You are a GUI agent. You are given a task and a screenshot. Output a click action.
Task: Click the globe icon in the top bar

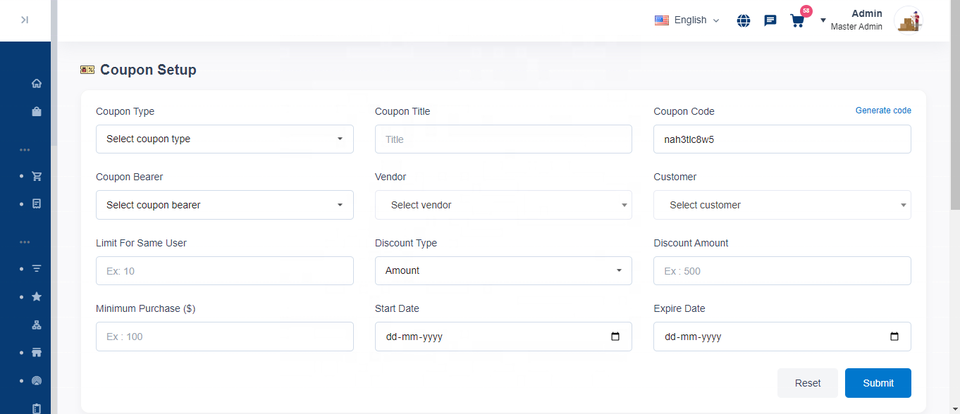point(743,20)
